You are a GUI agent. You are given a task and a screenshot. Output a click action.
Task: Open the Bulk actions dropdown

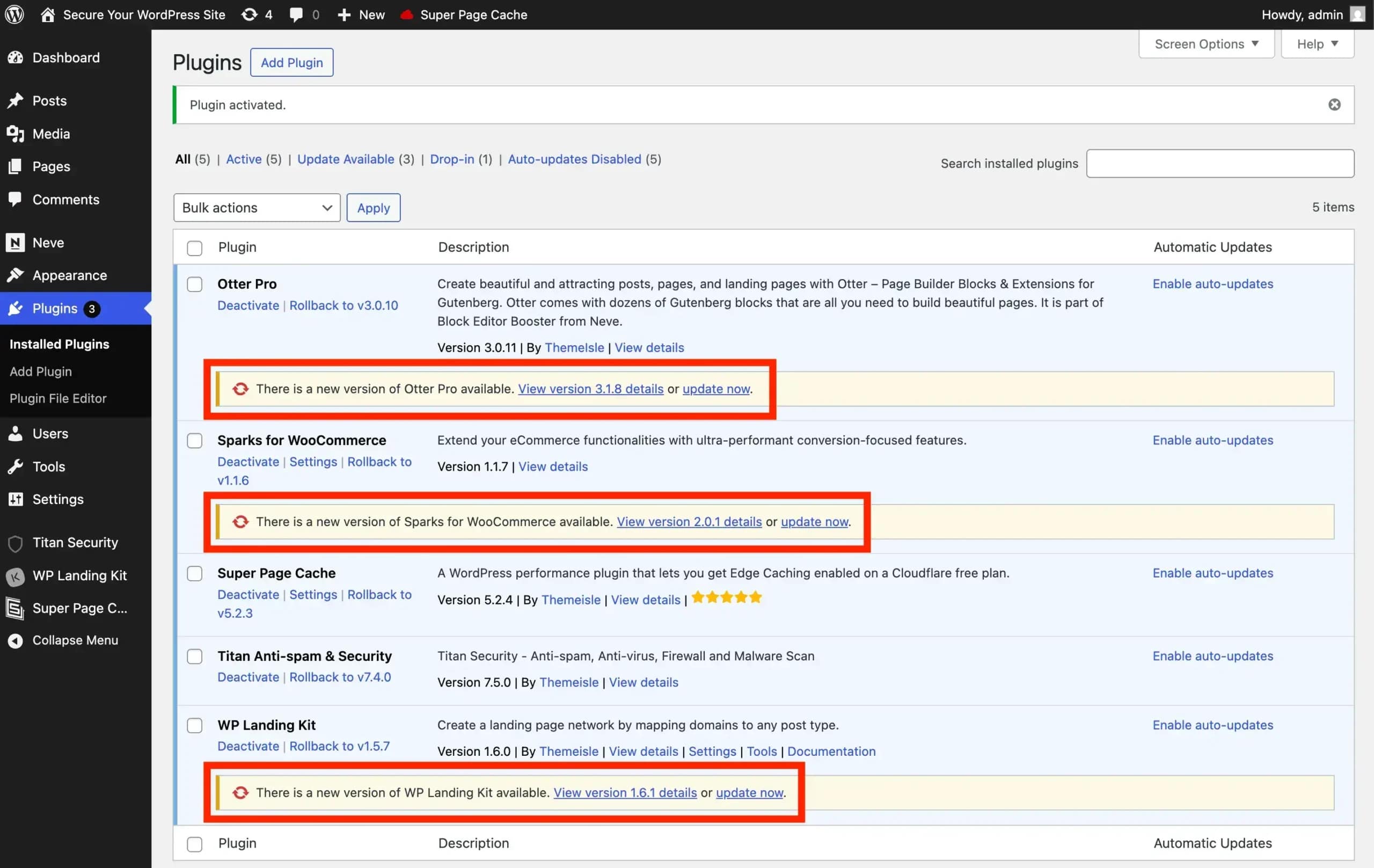coord(257,208)
